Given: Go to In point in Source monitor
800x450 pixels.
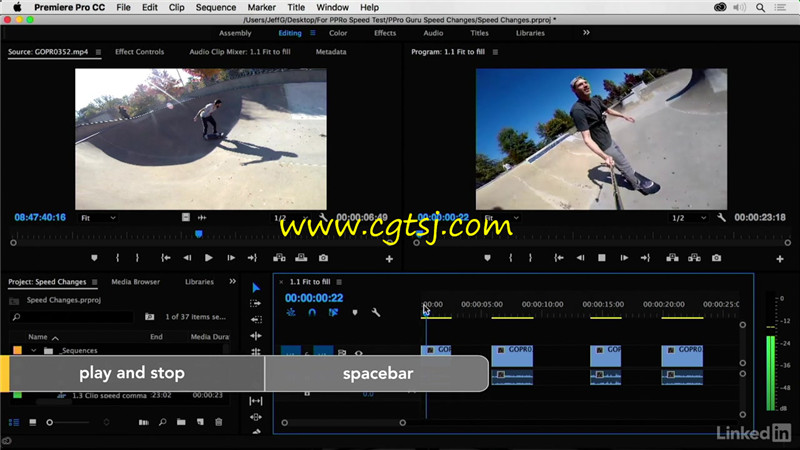Looking at the screenshot, I should [x=166, y=258].
